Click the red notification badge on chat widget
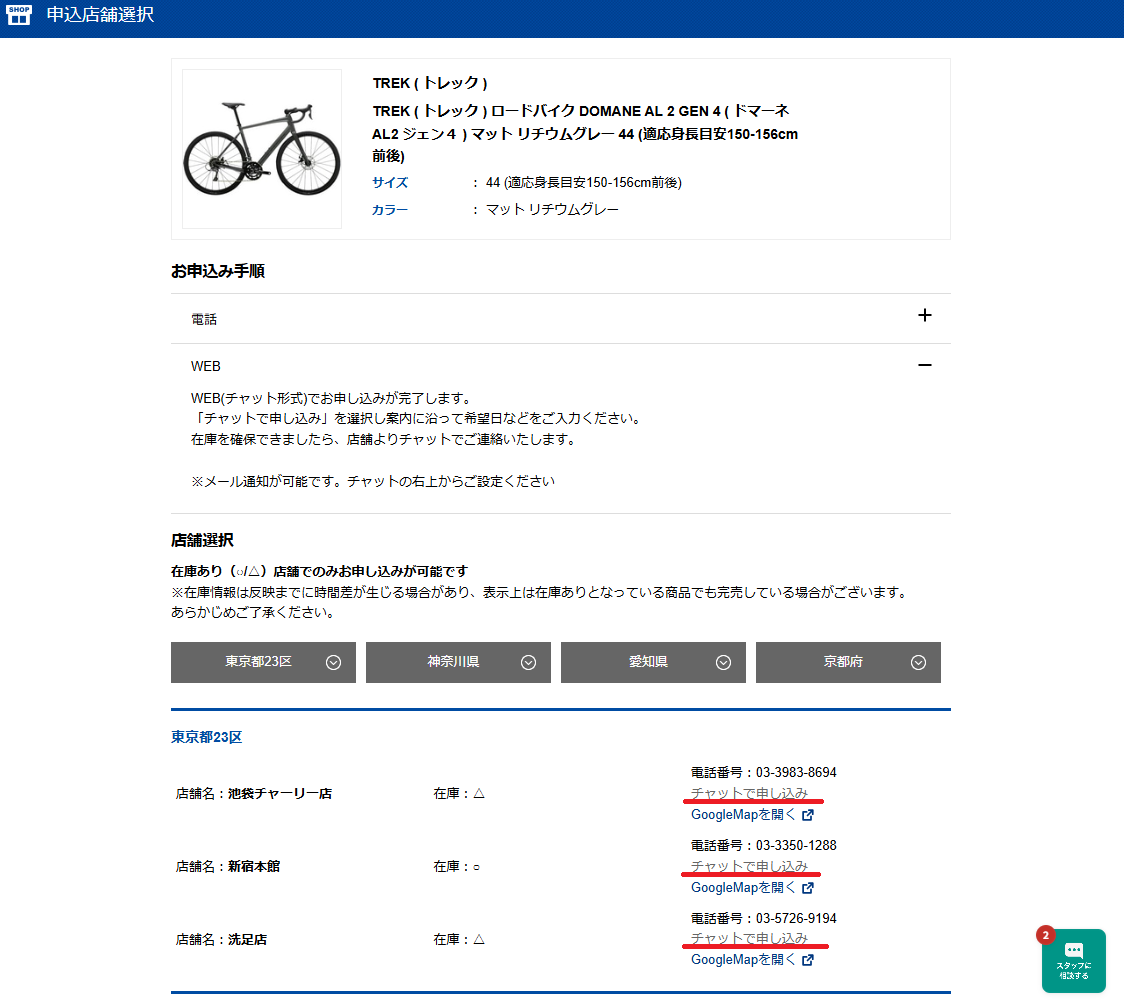This screenshot has height=1002, width=1124. pyautogui.click(x=1046, y=935)
